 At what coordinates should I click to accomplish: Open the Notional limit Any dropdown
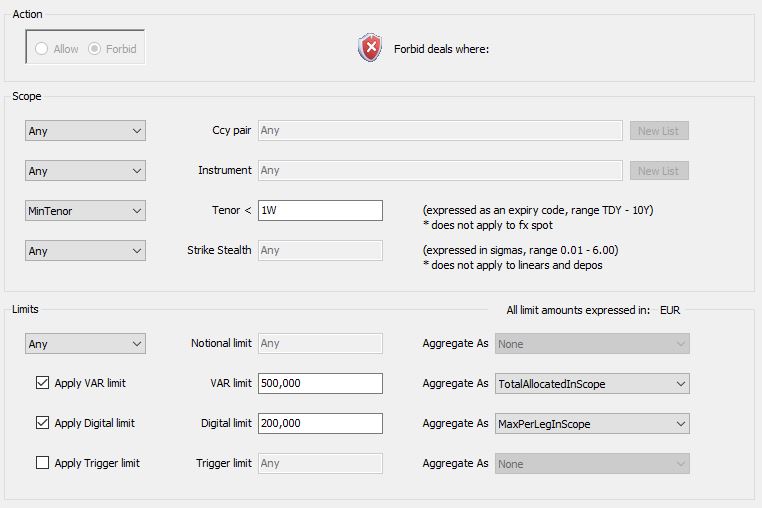coord(86,344)
